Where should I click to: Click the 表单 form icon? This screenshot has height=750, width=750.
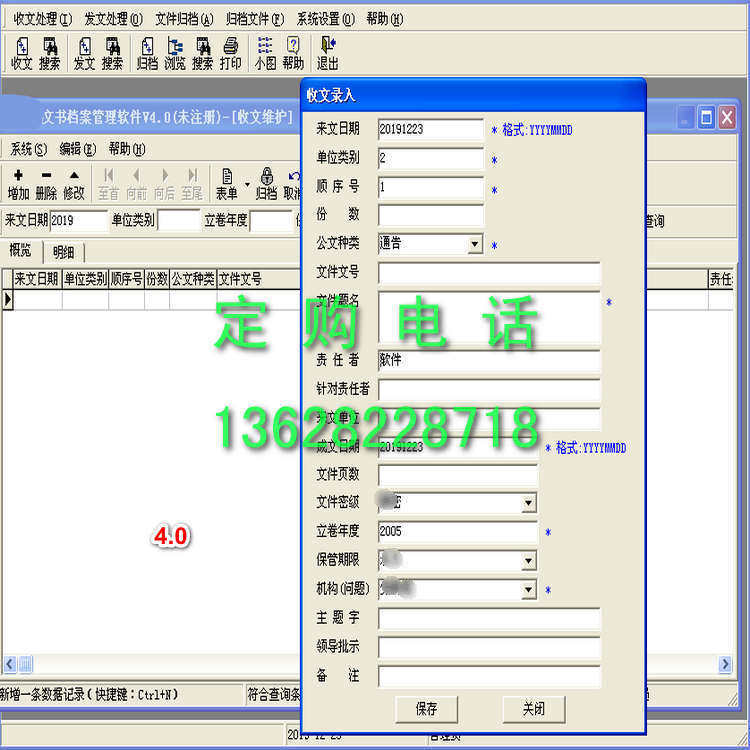[227, 184]
